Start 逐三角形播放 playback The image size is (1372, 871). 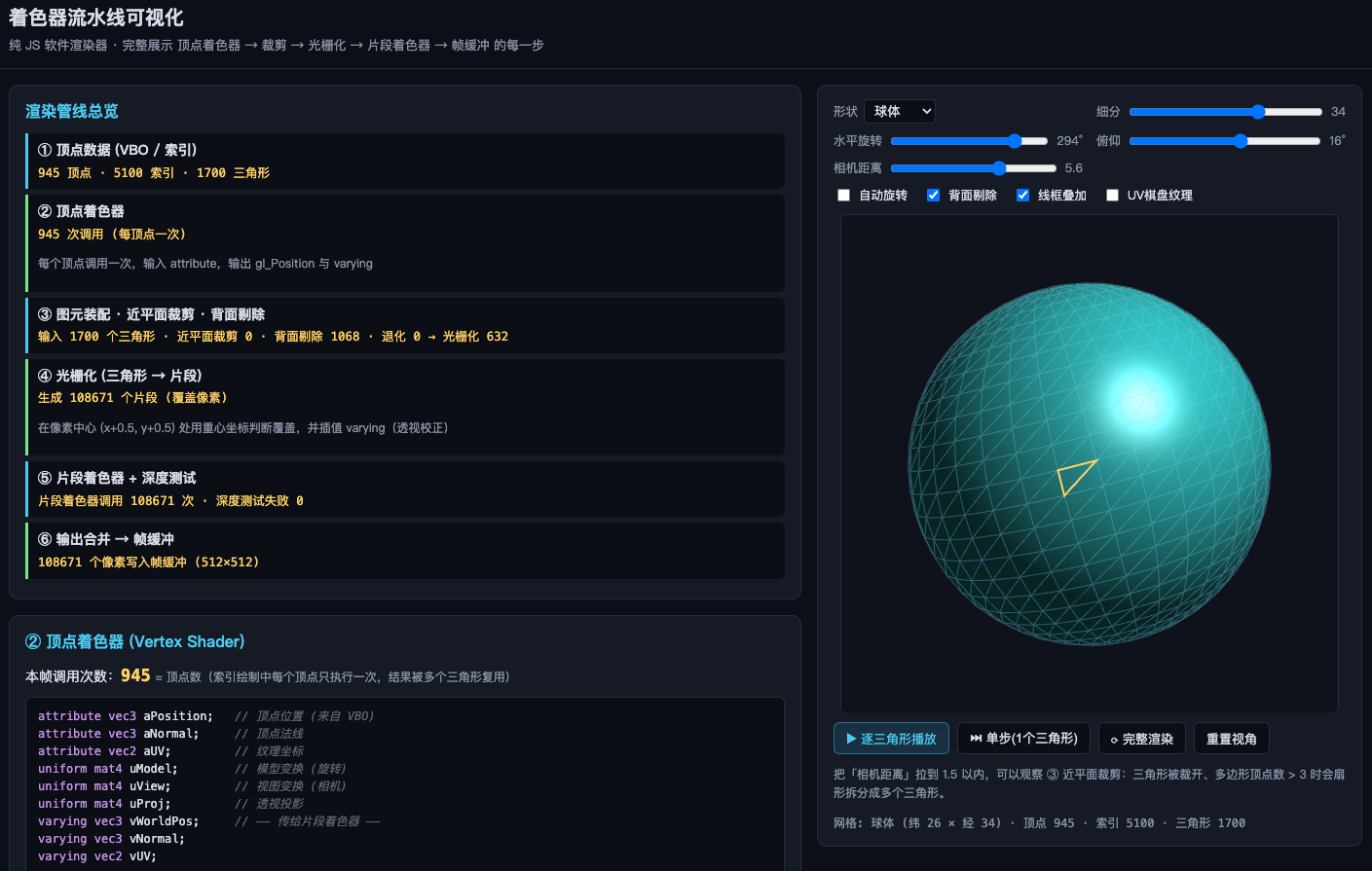point(891,739)
